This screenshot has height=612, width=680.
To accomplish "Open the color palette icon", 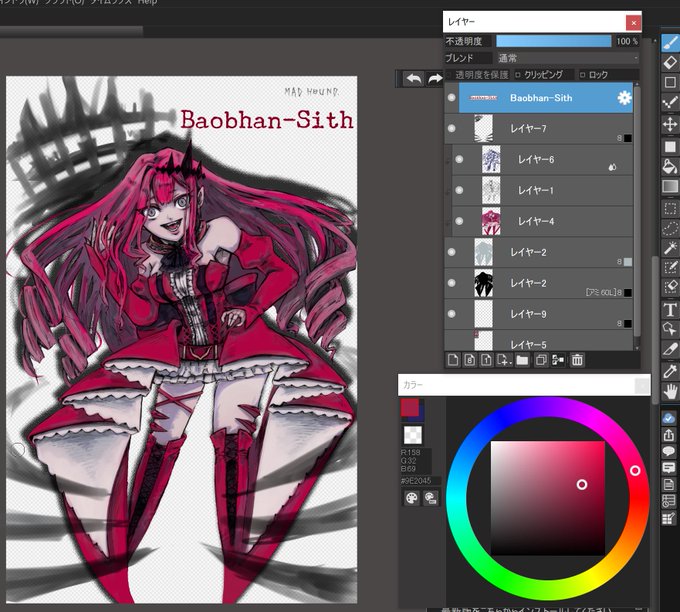I will click(x=412, y=498).
